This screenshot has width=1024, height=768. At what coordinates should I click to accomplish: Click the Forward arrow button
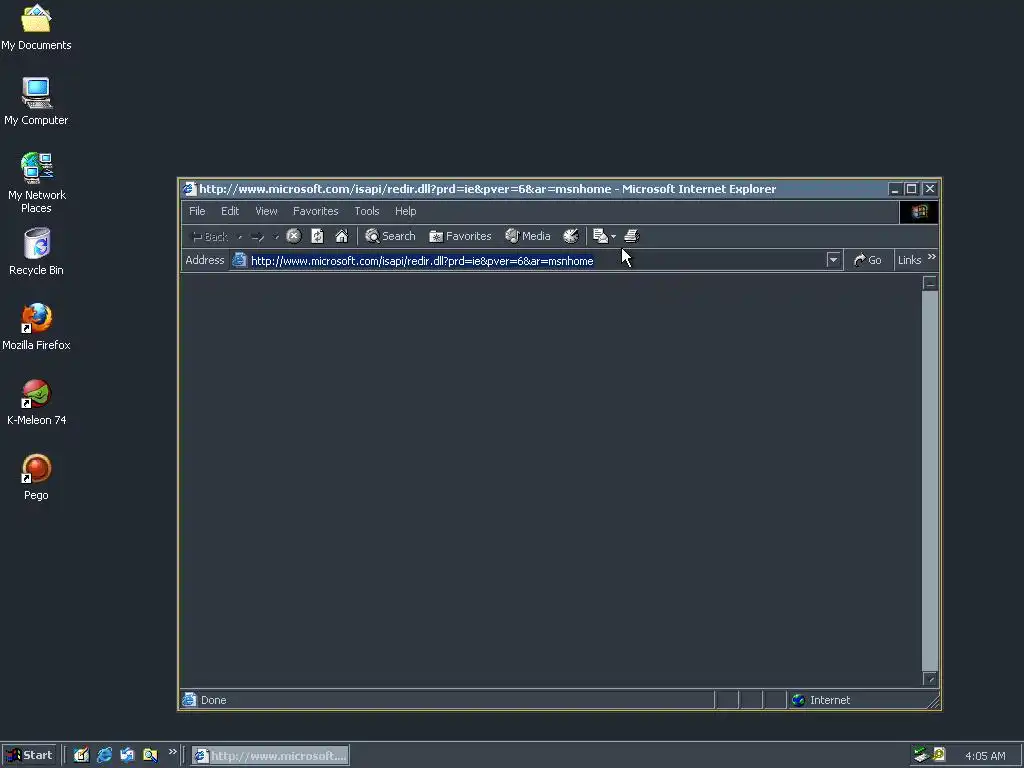[x=257, y=236]
